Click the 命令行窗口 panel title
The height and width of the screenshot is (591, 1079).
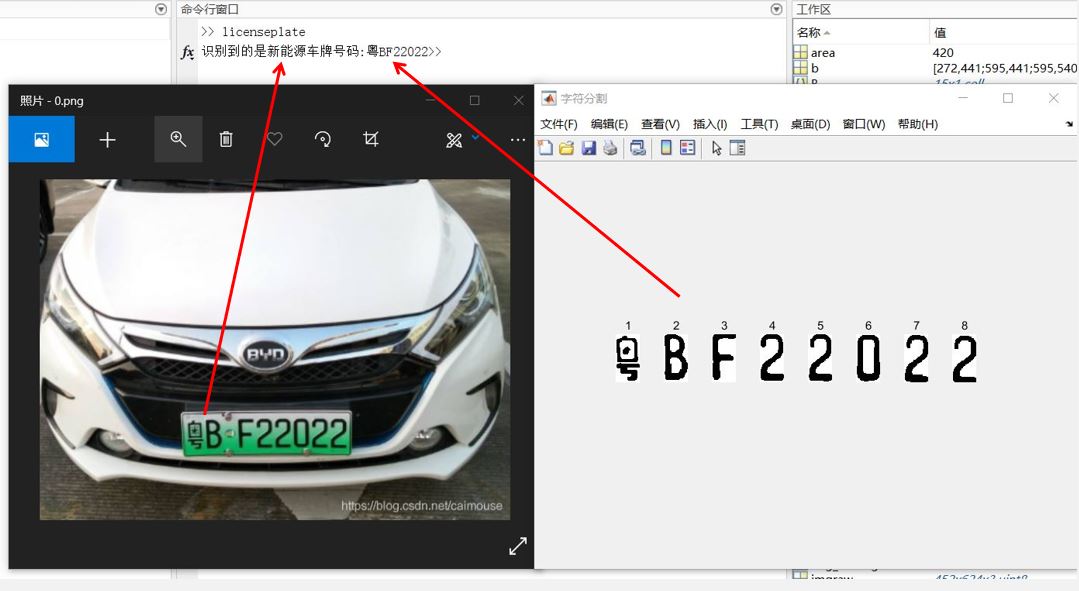[x=210, y=9]
